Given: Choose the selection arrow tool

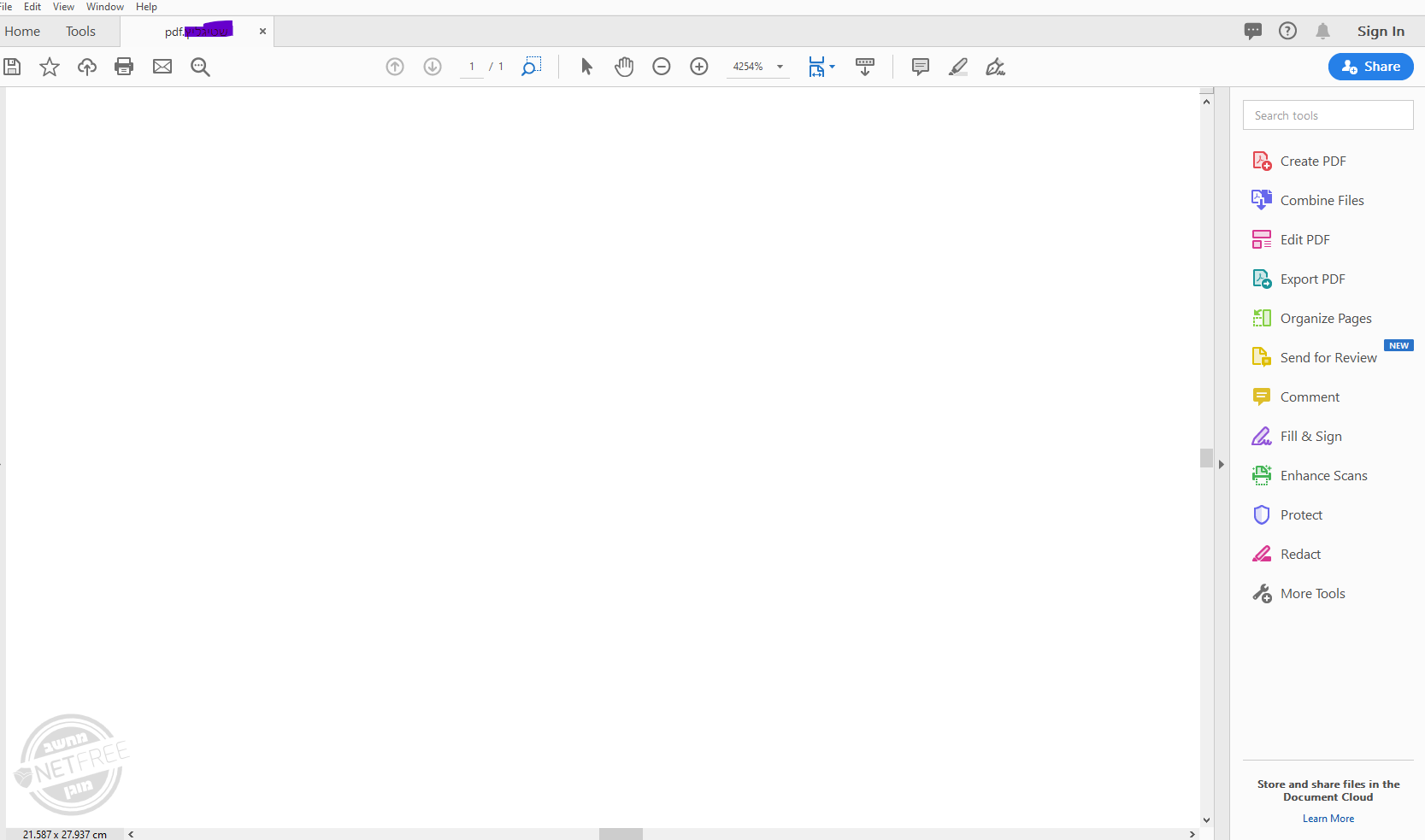Looking at the screenshot, I should point(586,67).
